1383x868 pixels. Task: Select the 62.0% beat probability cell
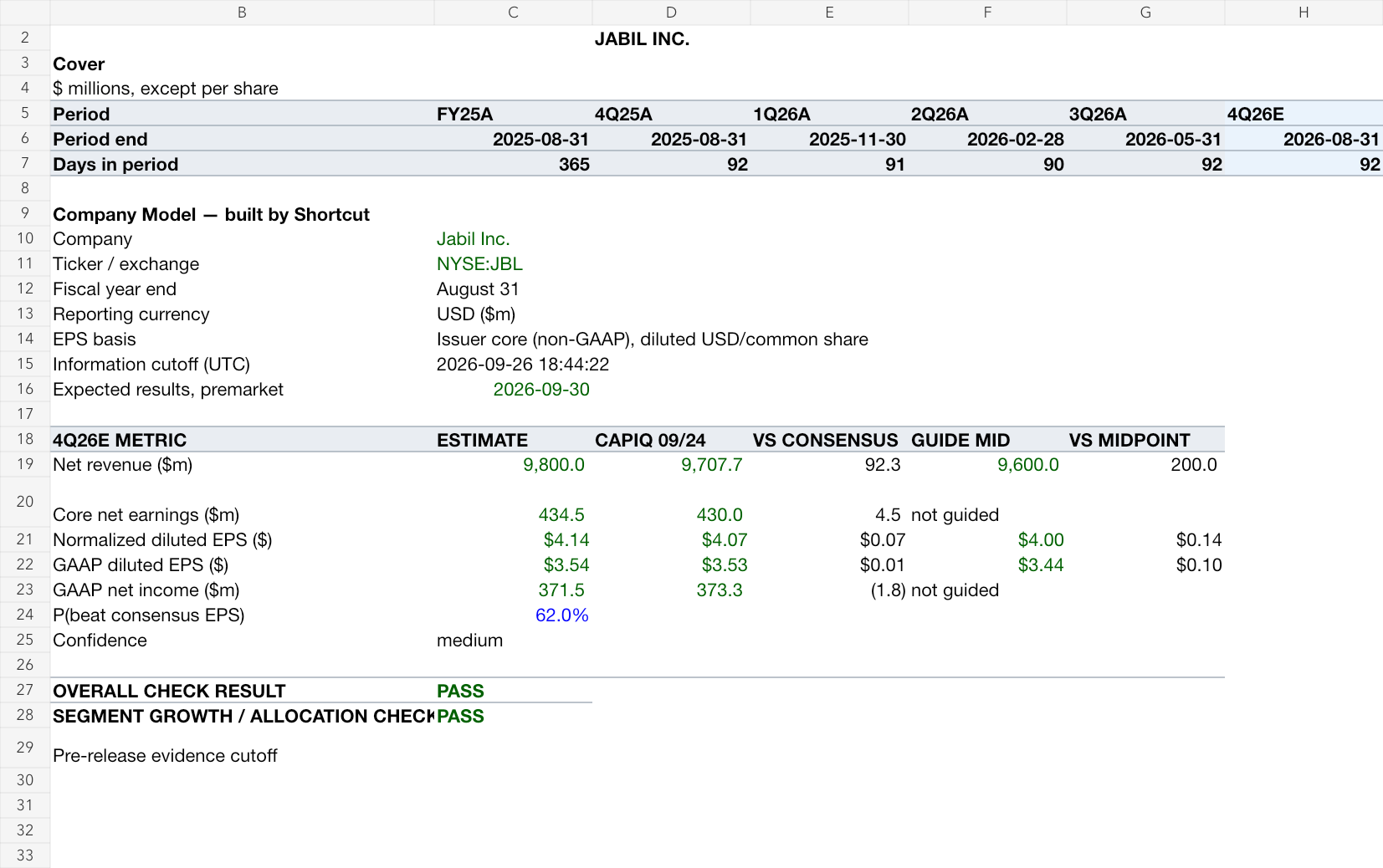[513, 615]
